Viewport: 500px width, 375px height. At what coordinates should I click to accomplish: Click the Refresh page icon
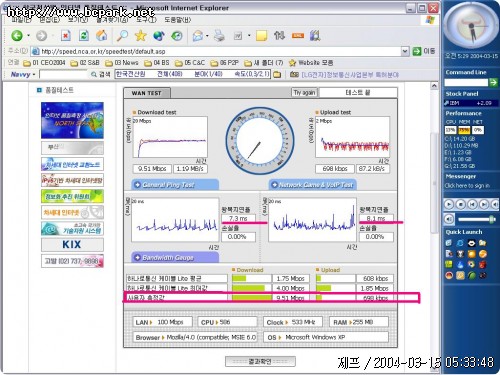(x=84, y=35)
